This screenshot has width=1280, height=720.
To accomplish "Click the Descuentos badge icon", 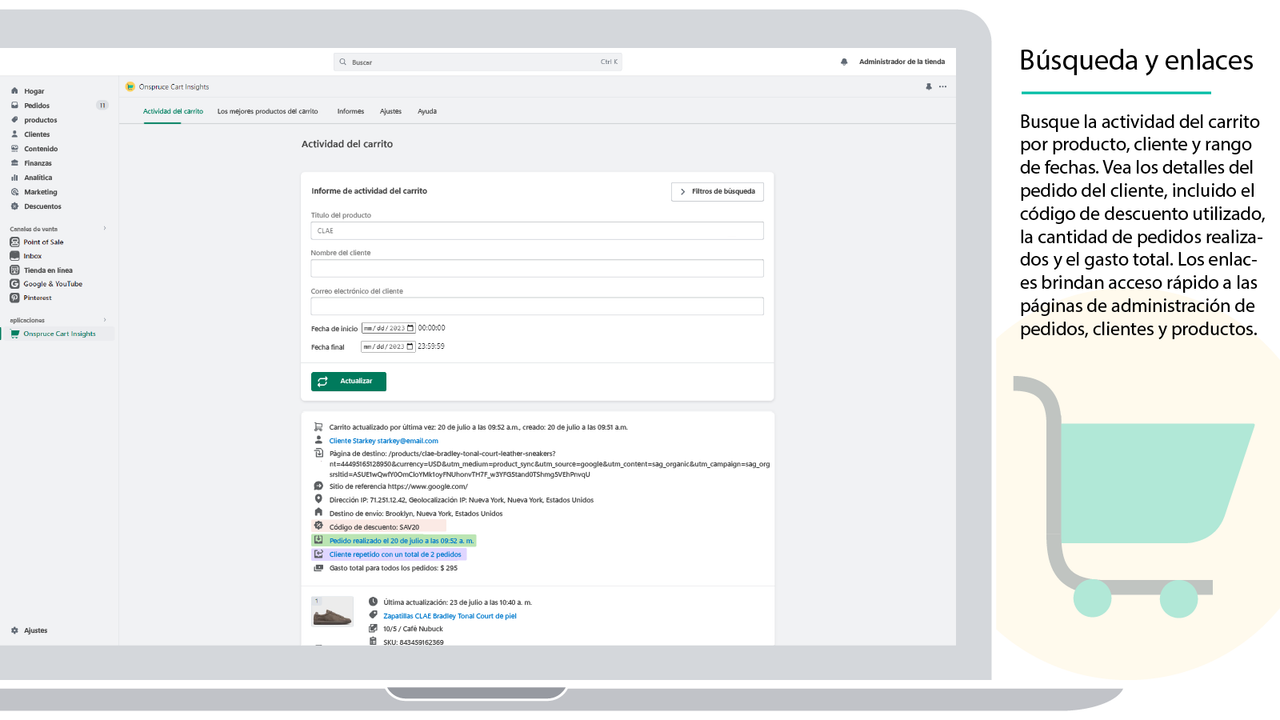I will point(15,206).
